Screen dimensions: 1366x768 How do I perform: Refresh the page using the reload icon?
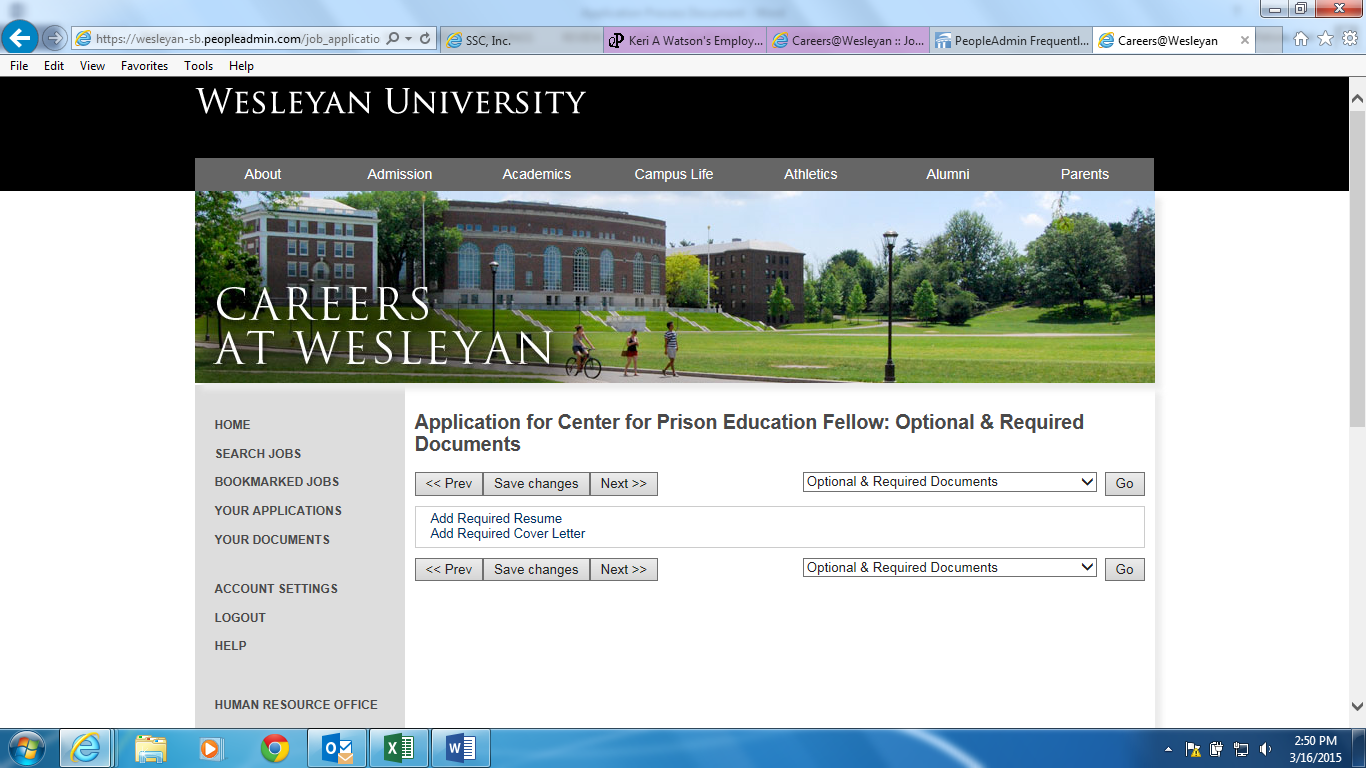425,39
